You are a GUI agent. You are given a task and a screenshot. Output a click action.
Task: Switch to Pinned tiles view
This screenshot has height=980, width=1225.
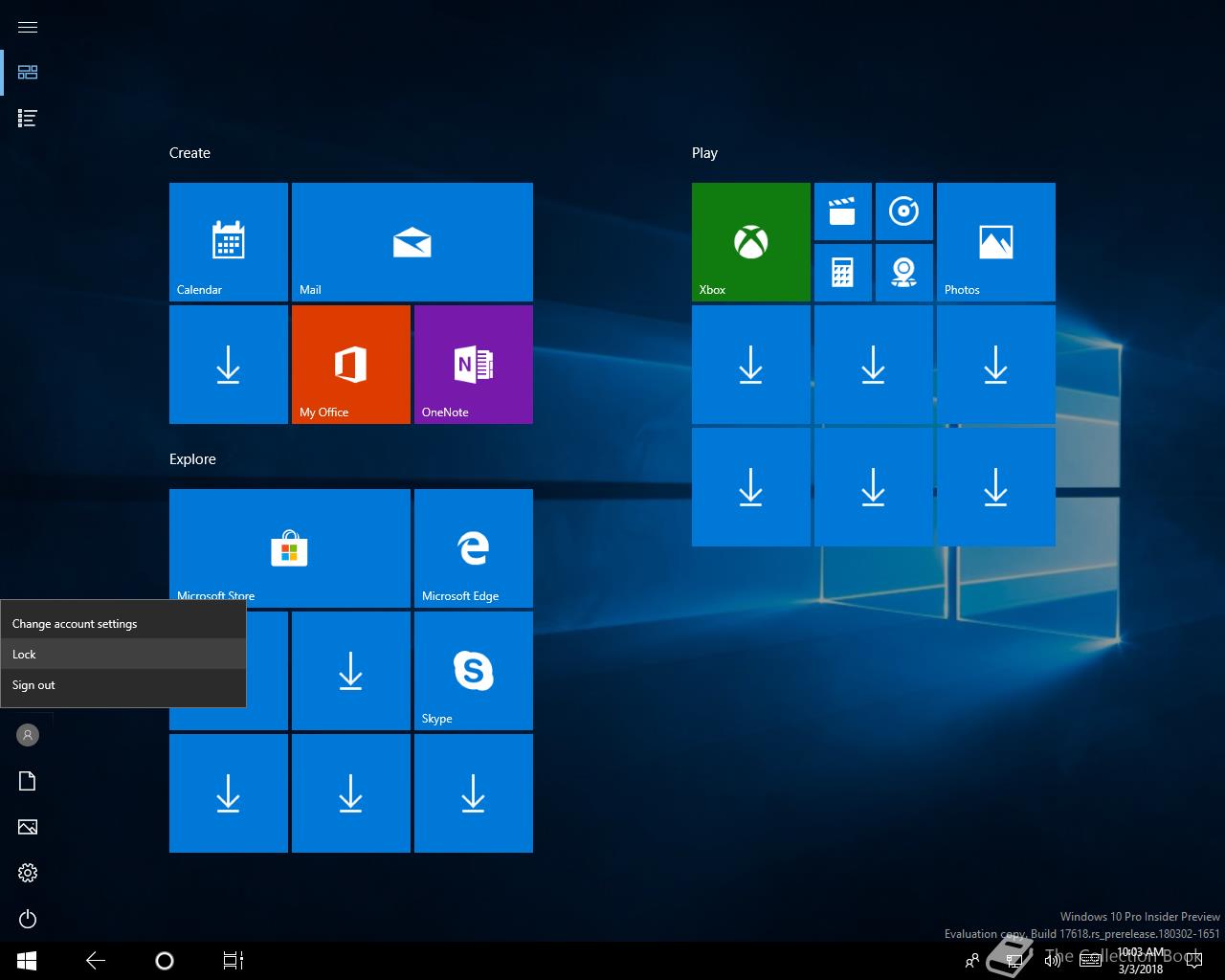click(28, 73)
